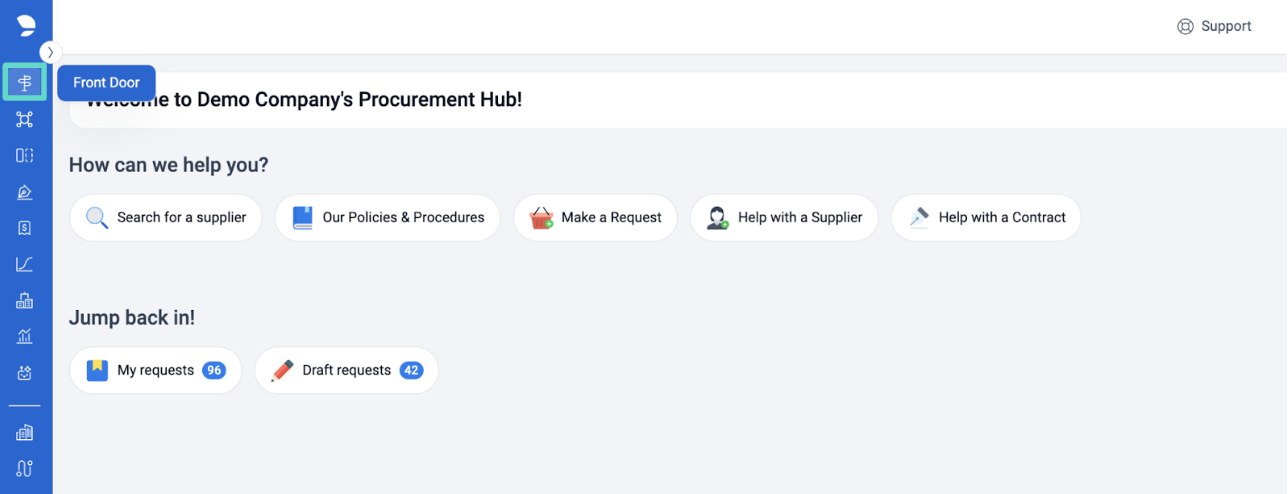Screen dimensions: 1288x494
Task: Click the company logo at top left
Action: pos(26,25)
